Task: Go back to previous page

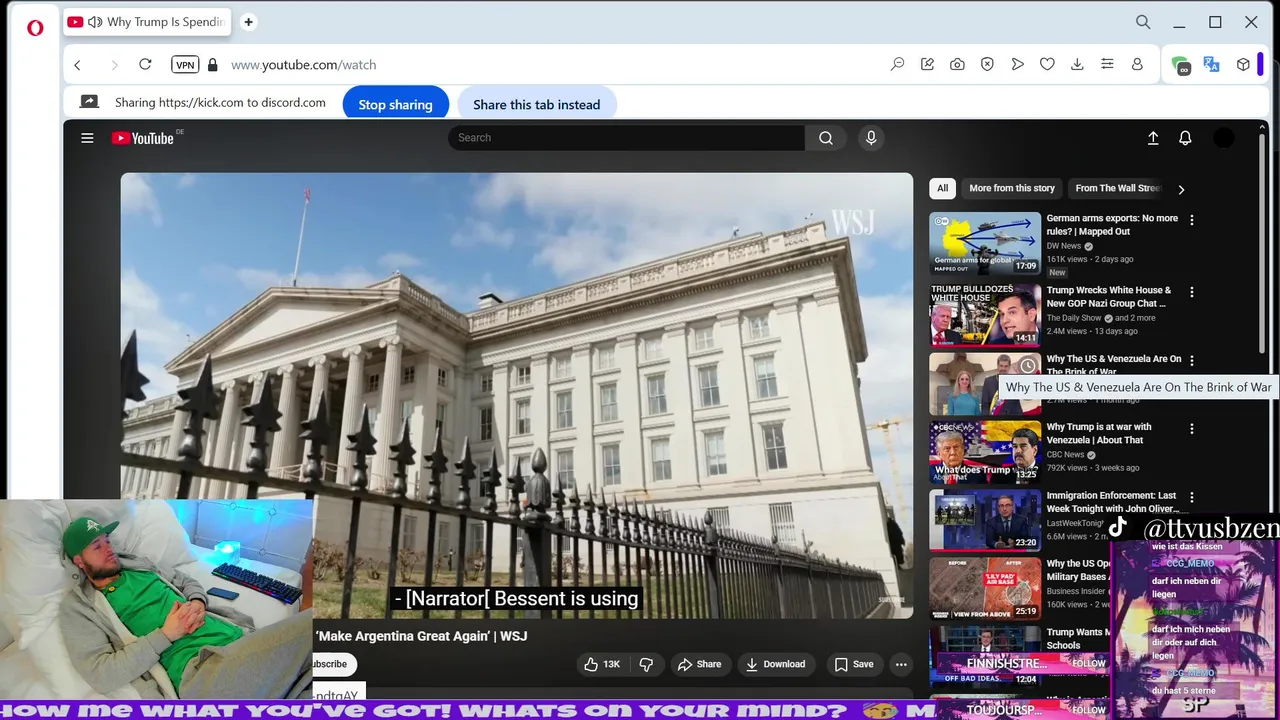Action: click(77, 65)
